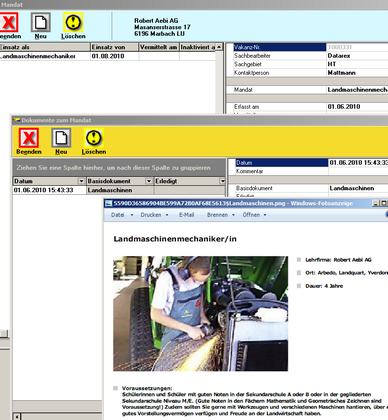This screenshot has width=388, height=420.
Task: Click the Basisdokument property value Landmaschinen
Action: (x=358, y=188)
